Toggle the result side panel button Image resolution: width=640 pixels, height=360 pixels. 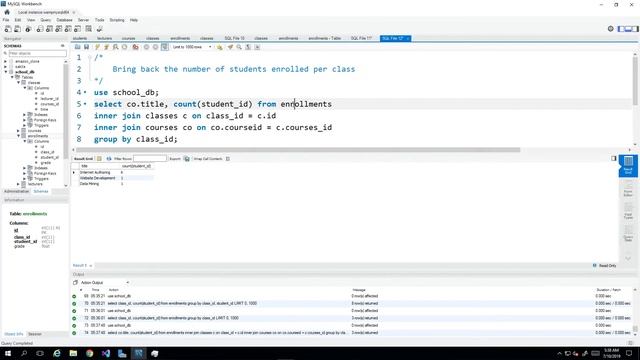pos(613,158)
